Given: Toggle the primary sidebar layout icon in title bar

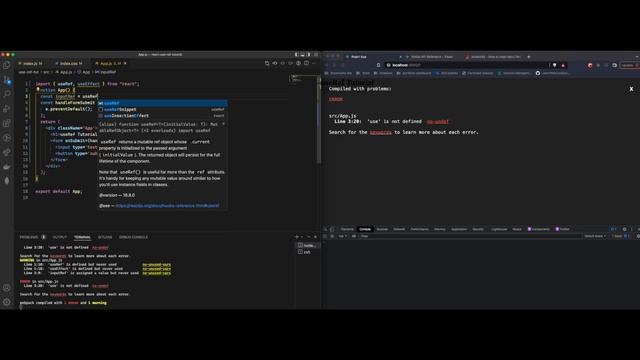Looking at the screenshot, I should click(297, 54).
